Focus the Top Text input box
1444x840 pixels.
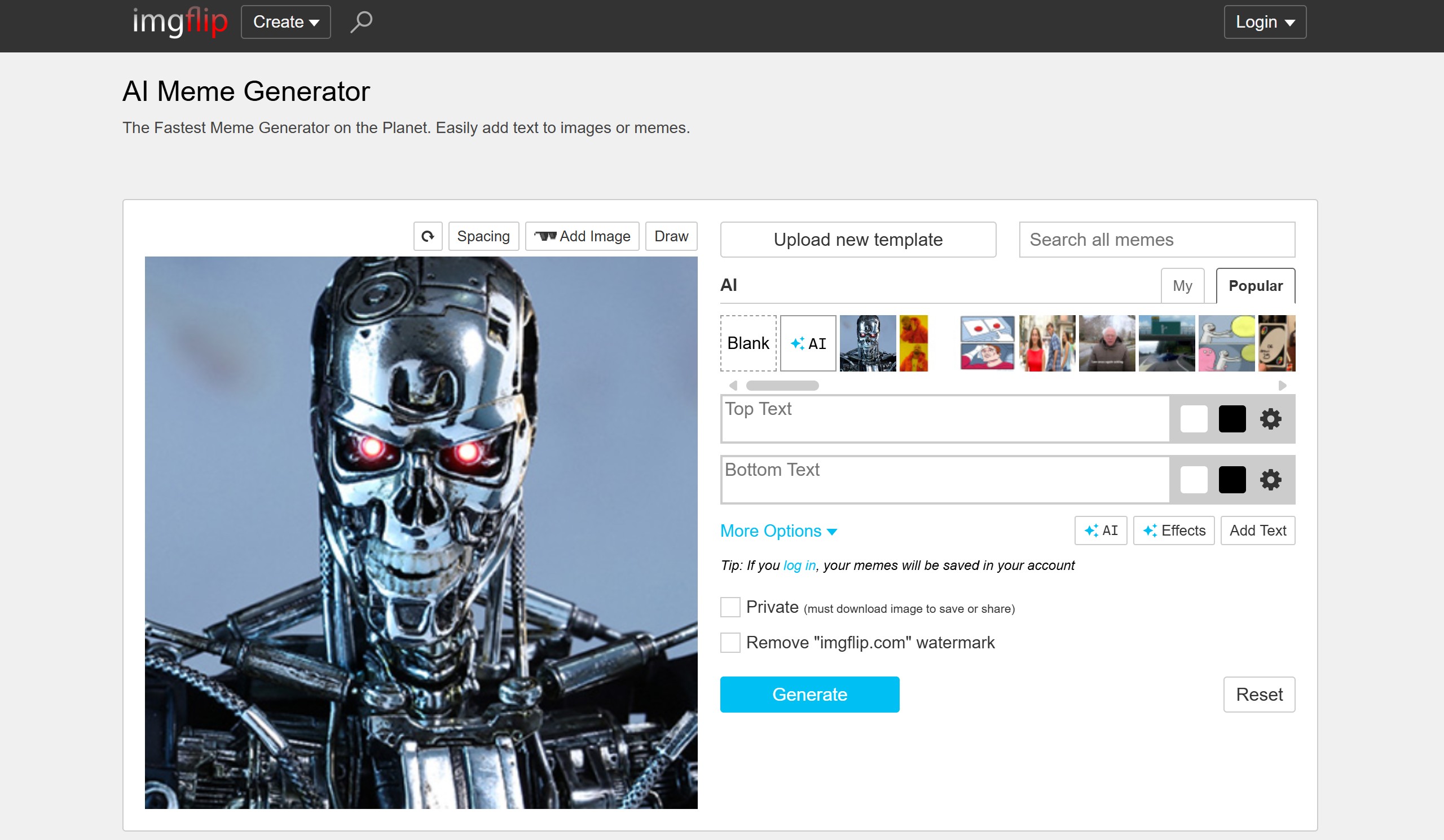point(944,418)
